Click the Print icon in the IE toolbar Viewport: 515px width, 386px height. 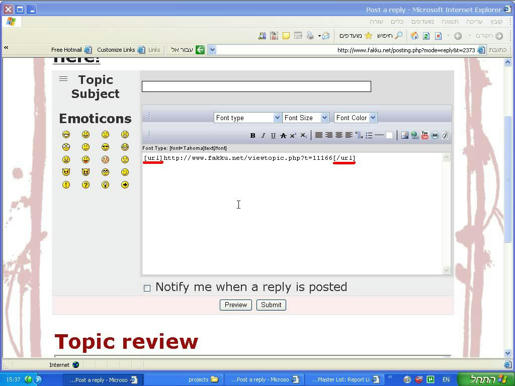[310, 36]
